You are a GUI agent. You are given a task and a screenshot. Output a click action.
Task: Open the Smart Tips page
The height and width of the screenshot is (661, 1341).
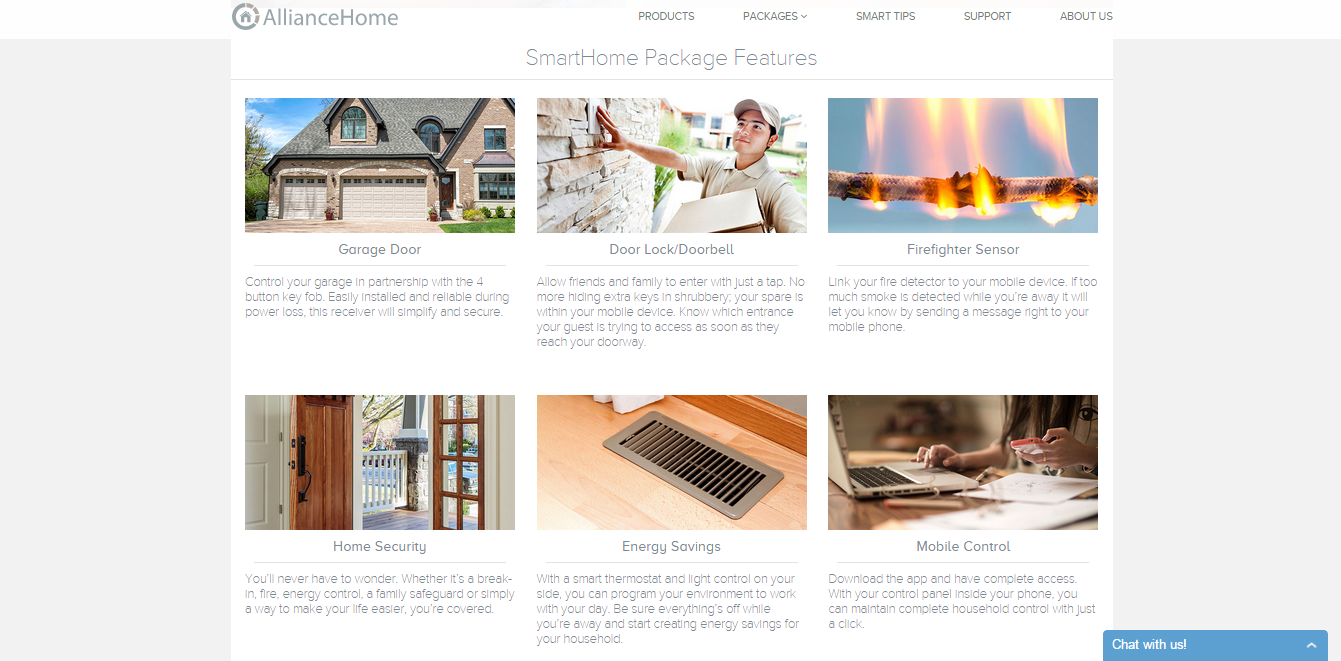pyautogui.click(x=885, y=16)
